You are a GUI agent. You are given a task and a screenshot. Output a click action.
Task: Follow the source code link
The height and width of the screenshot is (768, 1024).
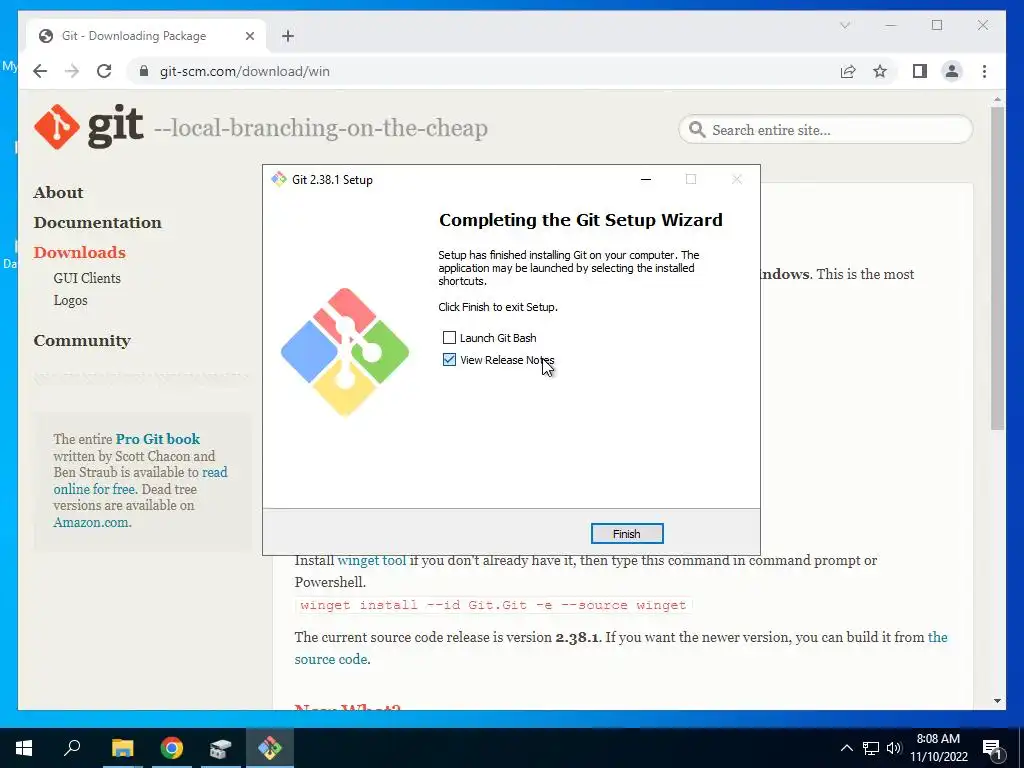click(x=331, y=659)
